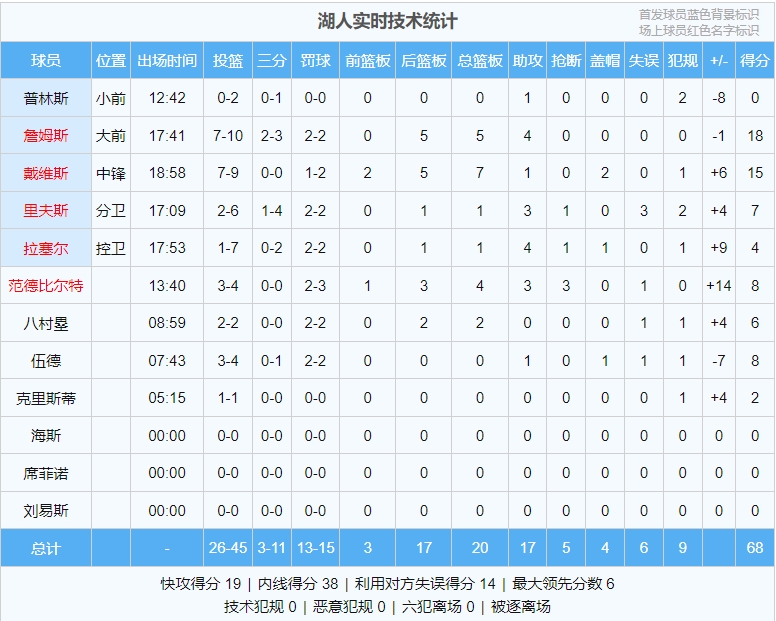This screenshot has height=621, width=776.
Task: Select player name 伍德
Action: click(x=46, y=361)
